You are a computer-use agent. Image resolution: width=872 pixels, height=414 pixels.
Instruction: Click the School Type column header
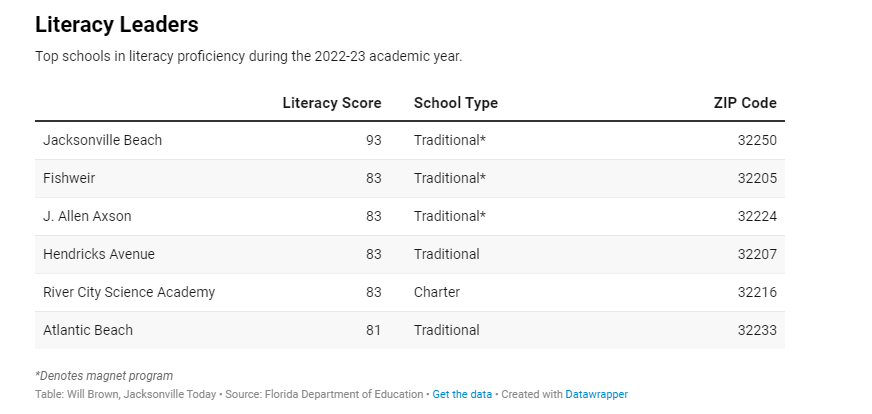coord(455,103)
